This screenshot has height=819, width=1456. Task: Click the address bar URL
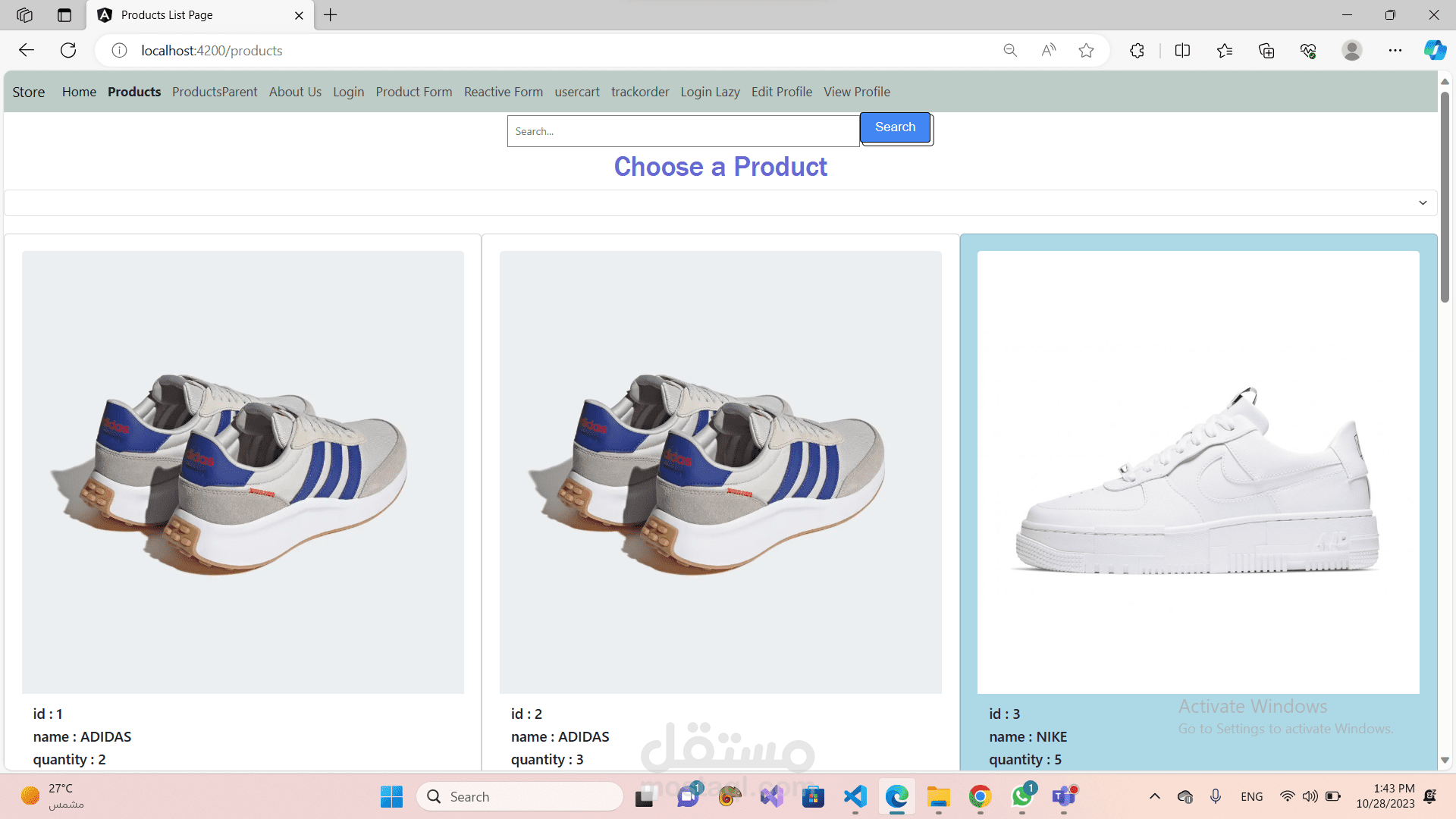[212, 51]
